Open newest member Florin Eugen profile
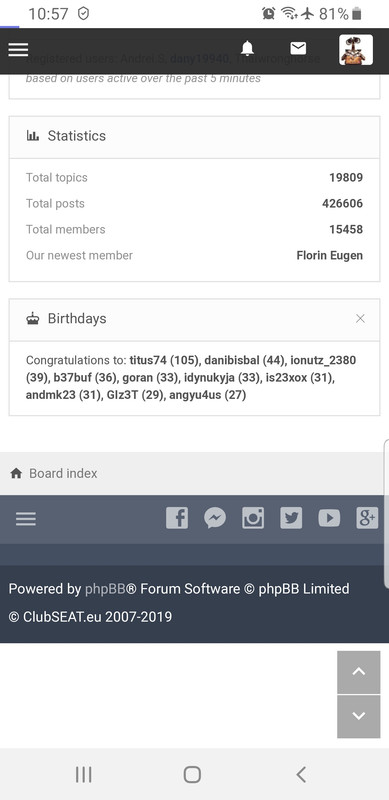 (330, 255)
